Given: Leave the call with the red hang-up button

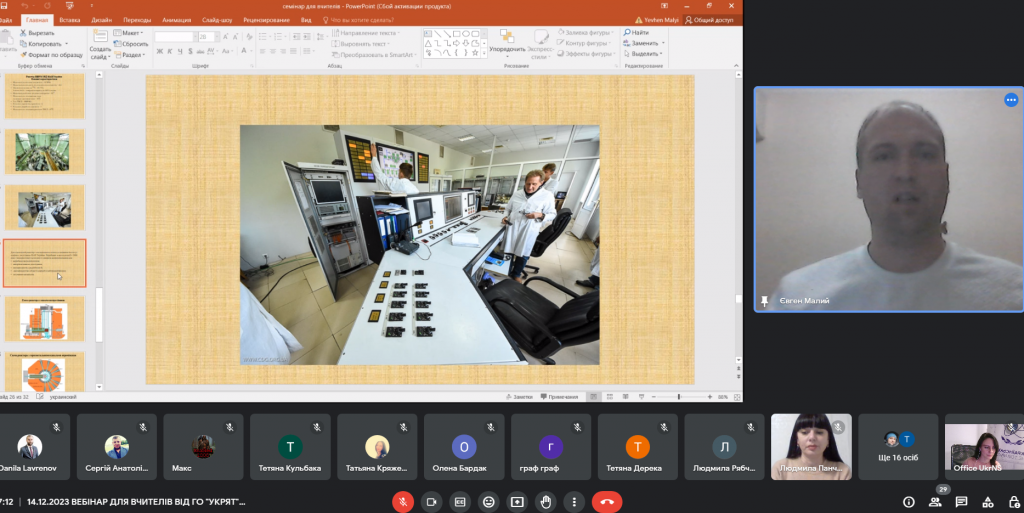Looking at the screenshot, I should (x=606, y=501).
